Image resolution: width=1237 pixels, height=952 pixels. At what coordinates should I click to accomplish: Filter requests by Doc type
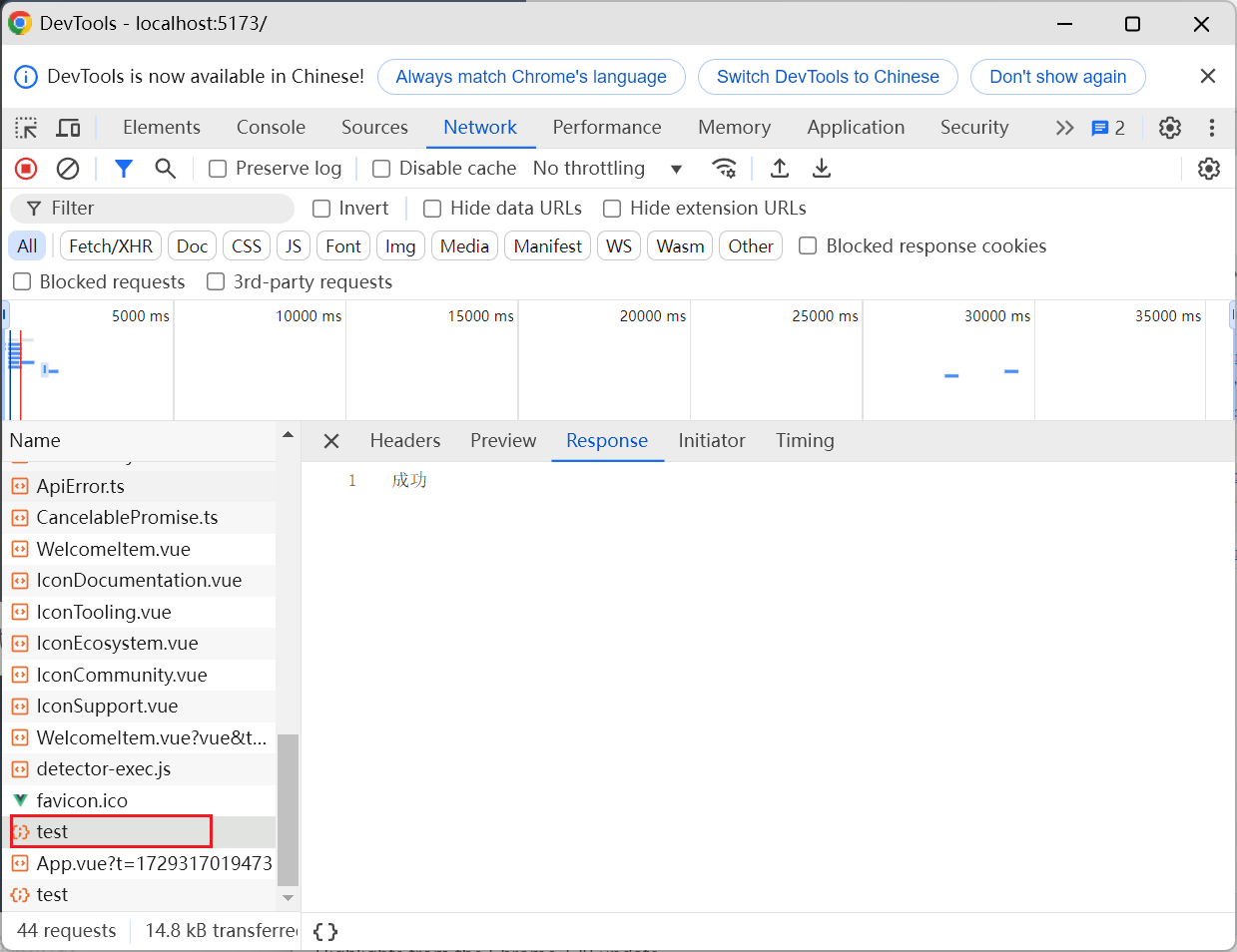[192, 246]
